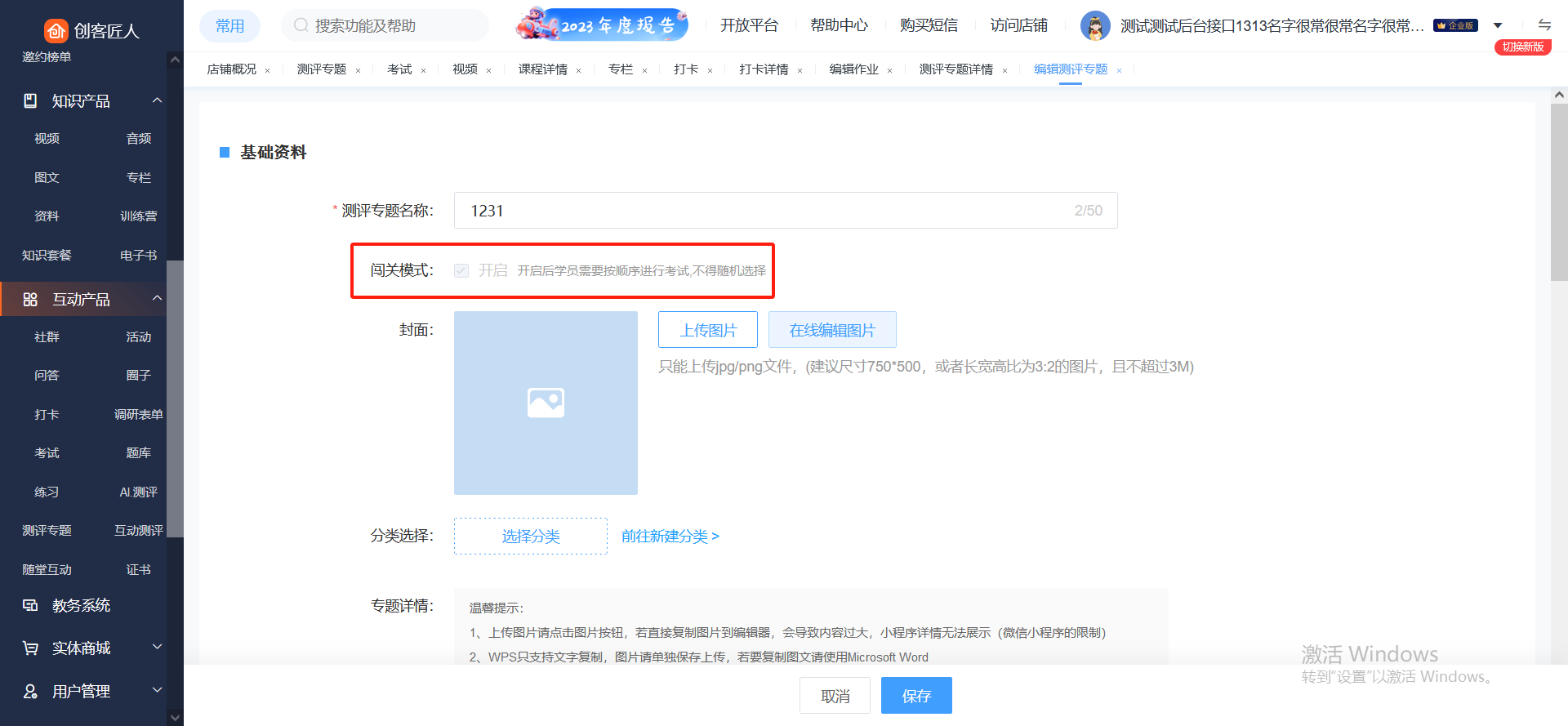Switch to the 测评专题详情 tab

(x=955, y=69)
